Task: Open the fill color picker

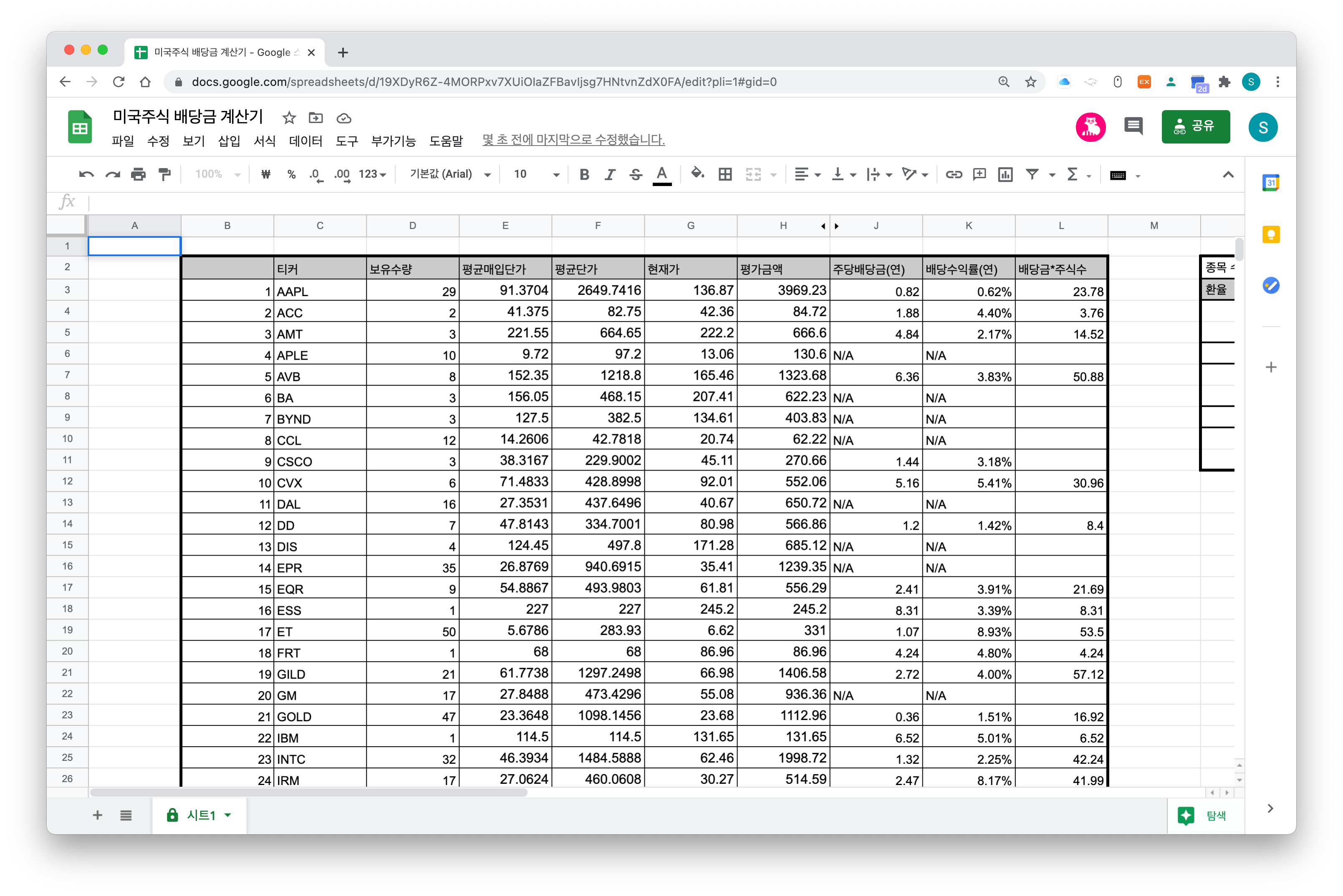Action: pyautogui.click(x=697, y=173)
